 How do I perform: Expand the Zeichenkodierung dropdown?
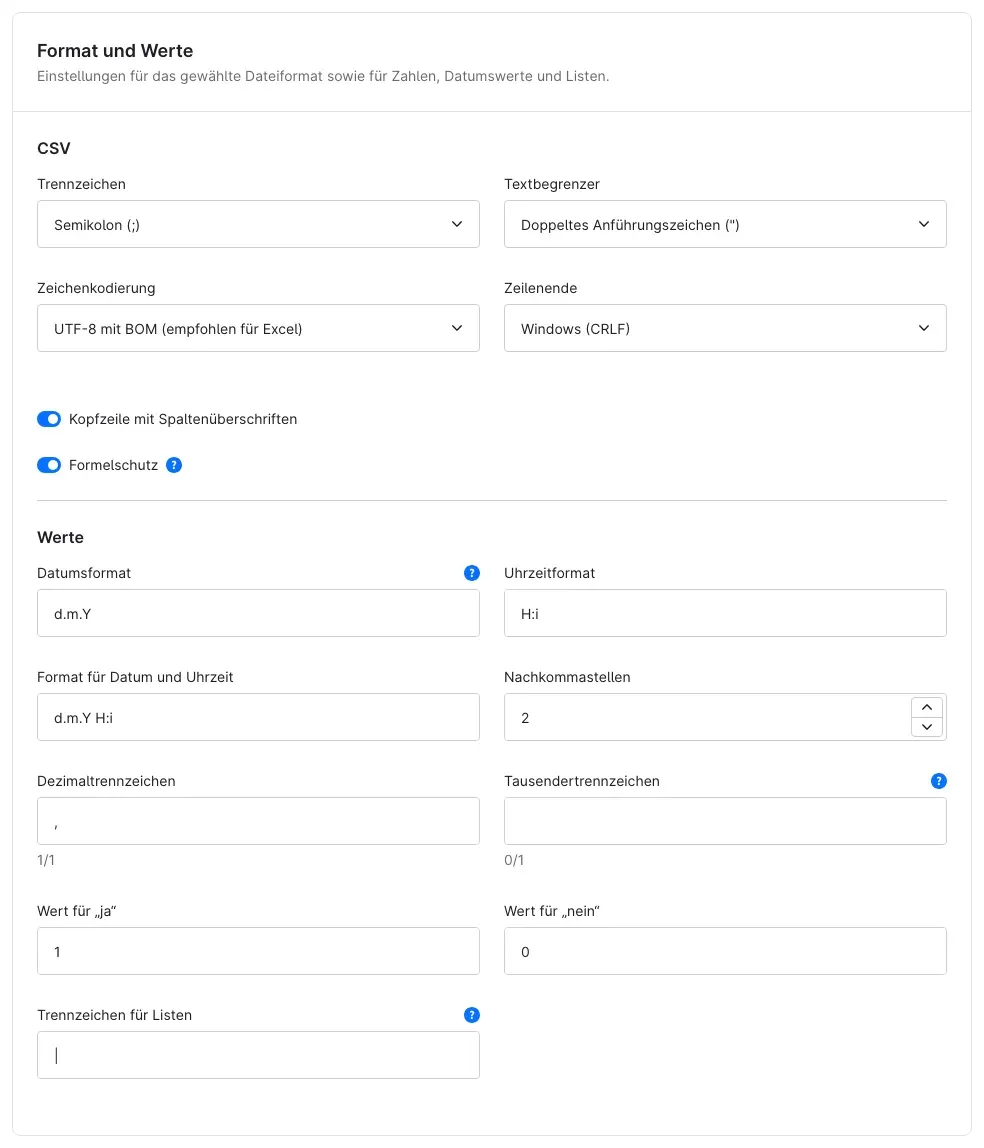258,328
